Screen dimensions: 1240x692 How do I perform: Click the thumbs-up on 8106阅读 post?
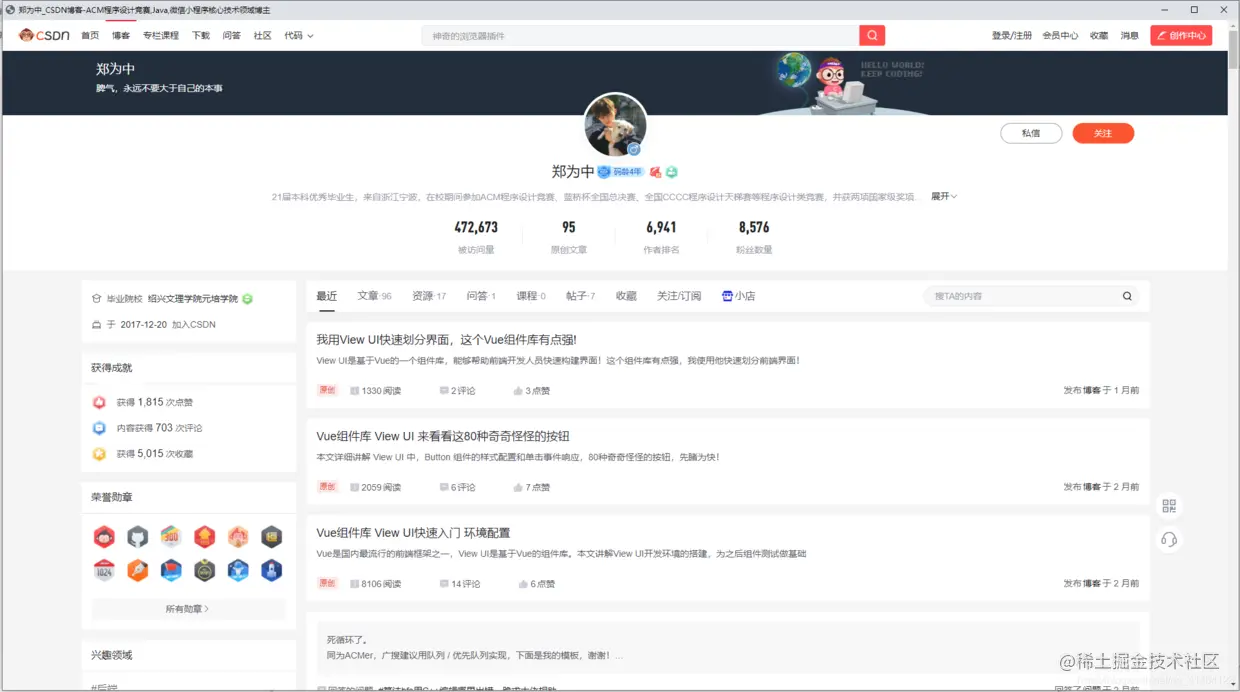(x=523, y=584)
